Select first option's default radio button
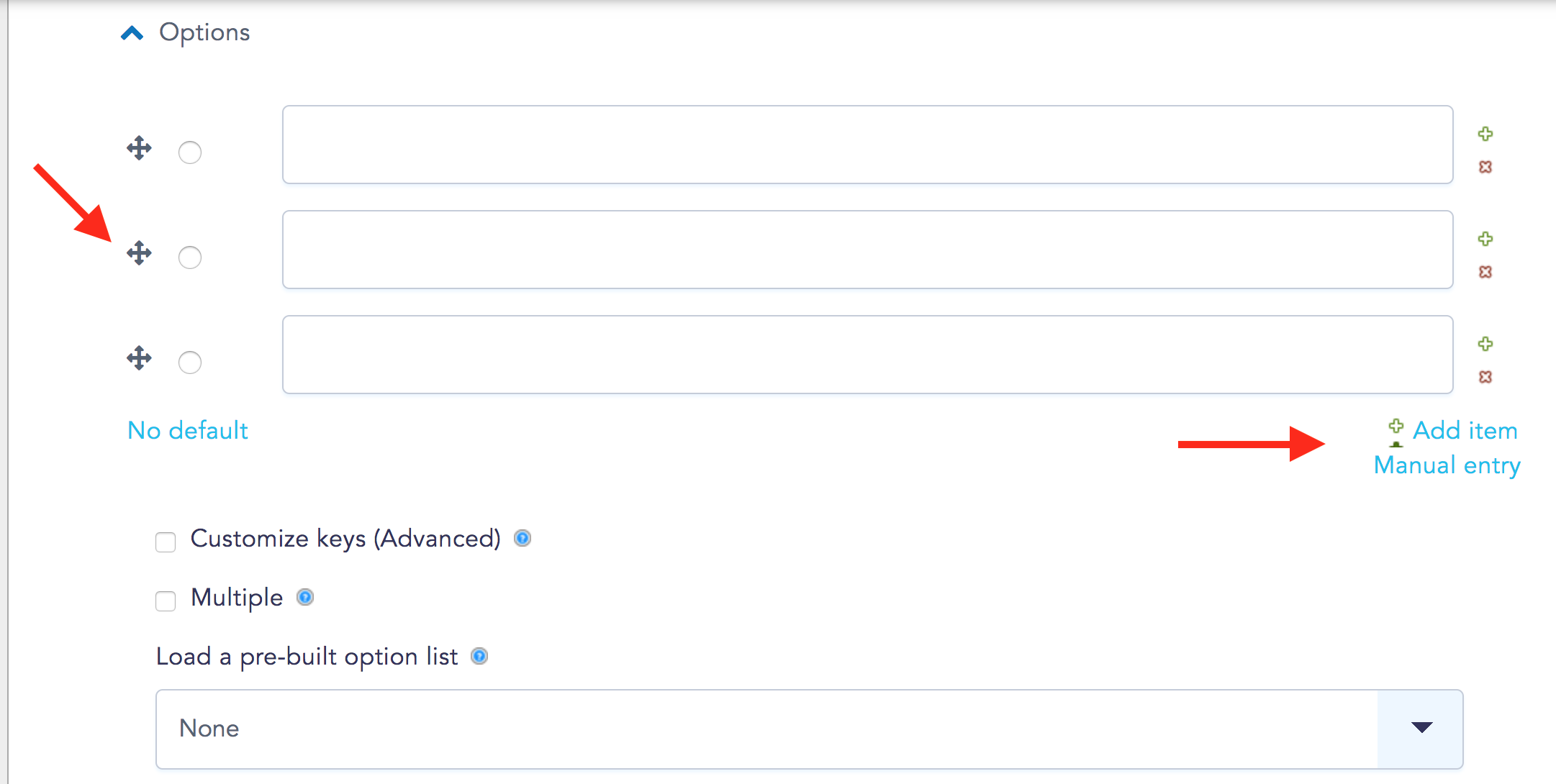Image resolution: width=1556 pixels, height=784 pixels. point(190,152)
